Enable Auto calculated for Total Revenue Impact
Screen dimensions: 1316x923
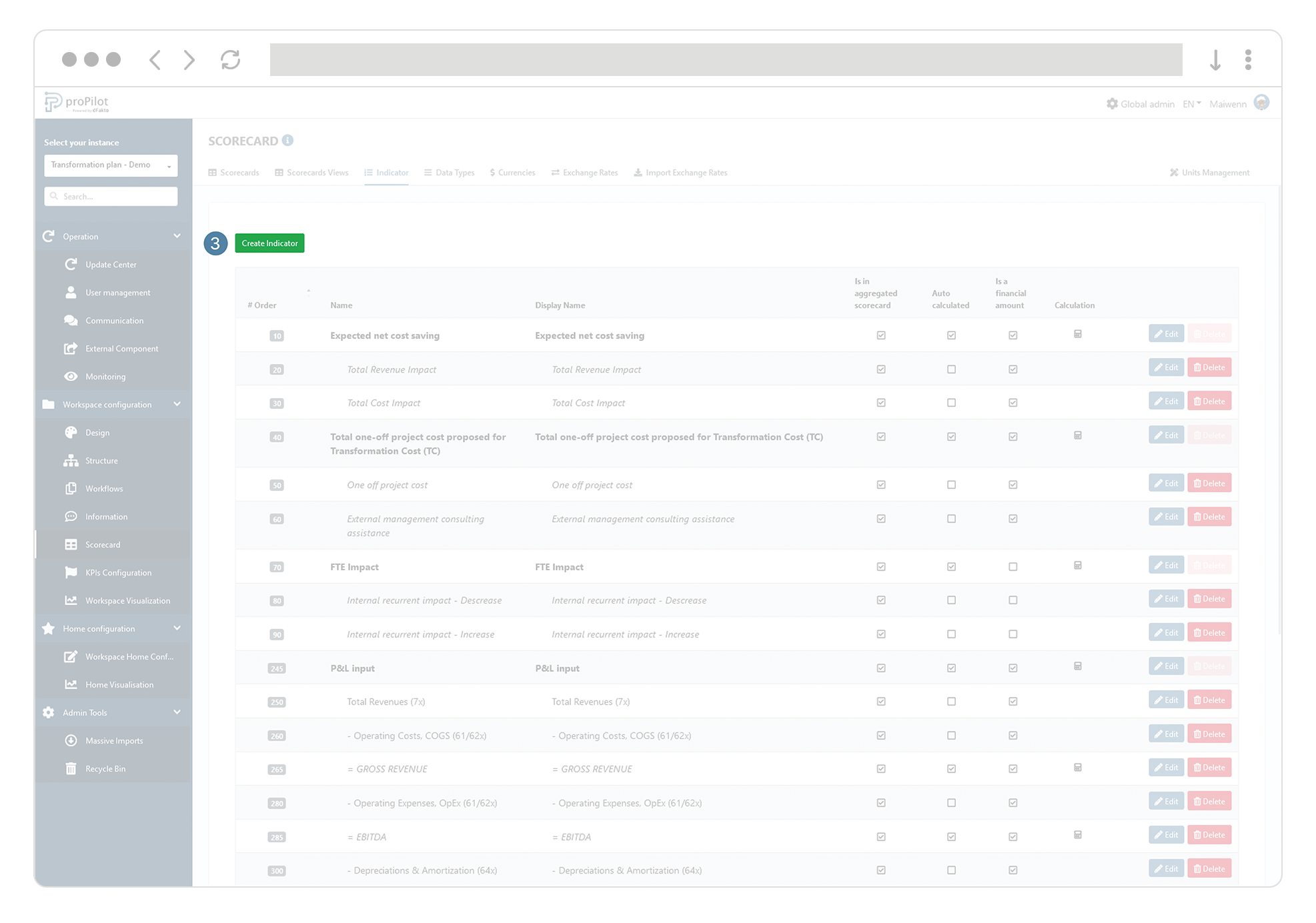[950, 369]
